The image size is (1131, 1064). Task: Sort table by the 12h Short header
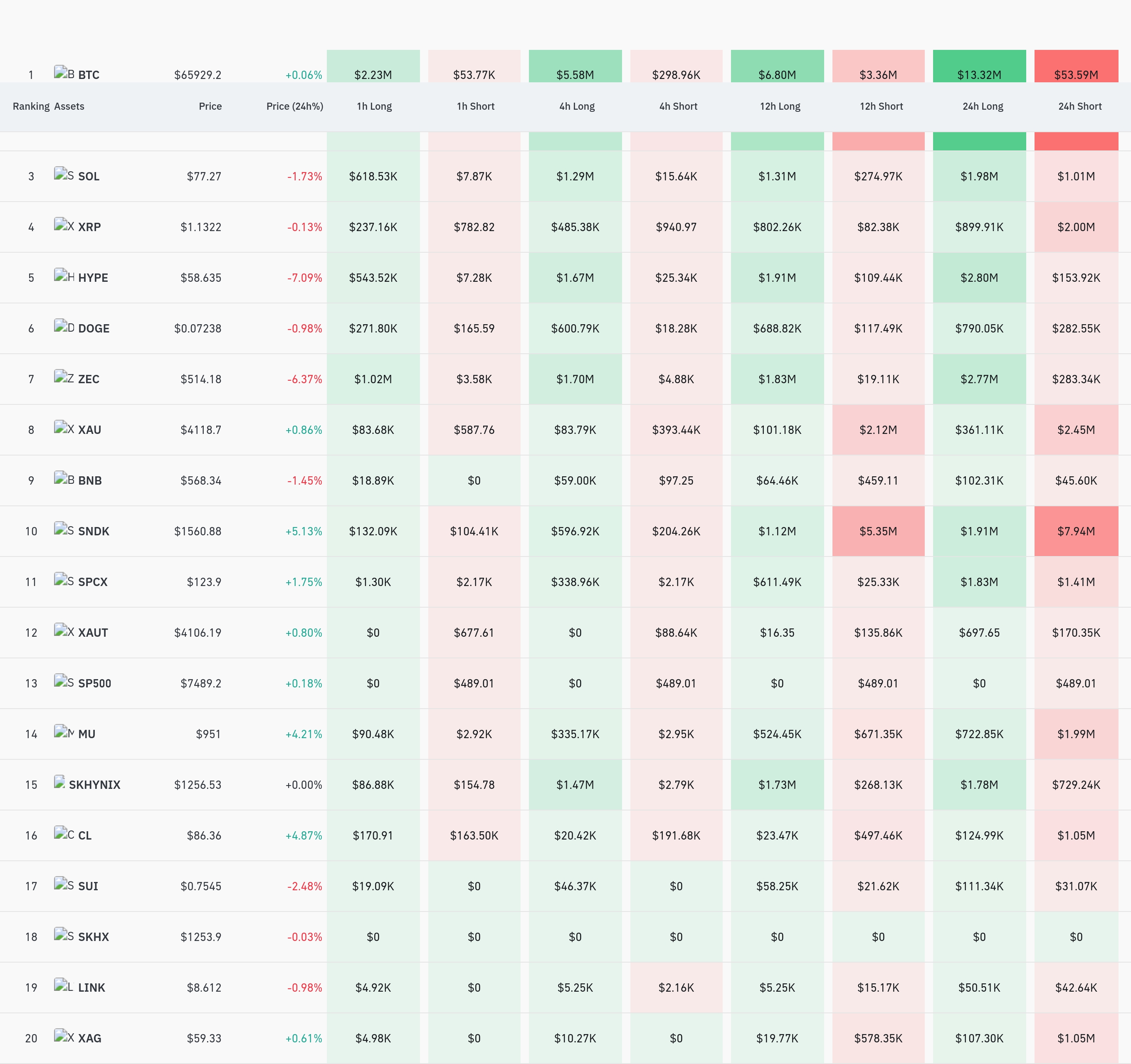coord(881,106)
